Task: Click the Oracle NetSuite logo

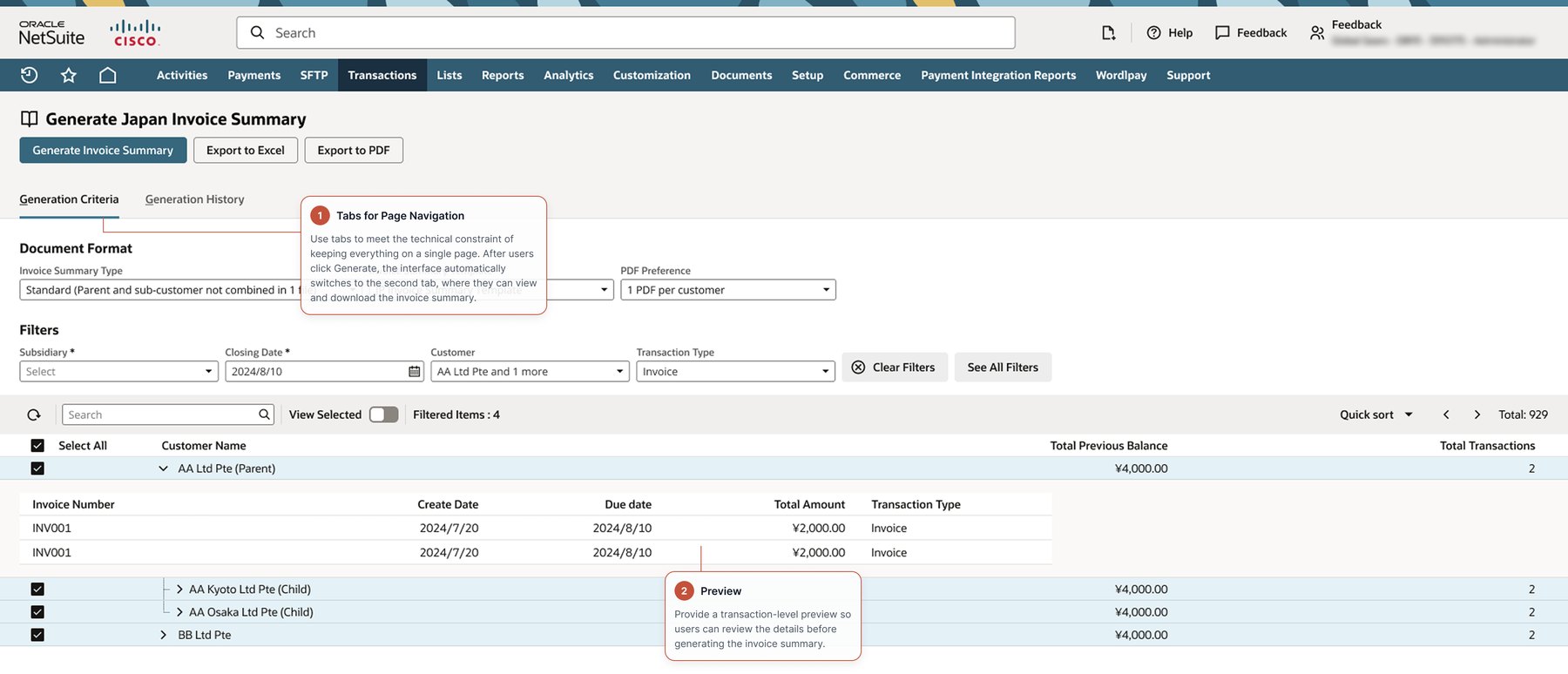Action: point(52,33)
